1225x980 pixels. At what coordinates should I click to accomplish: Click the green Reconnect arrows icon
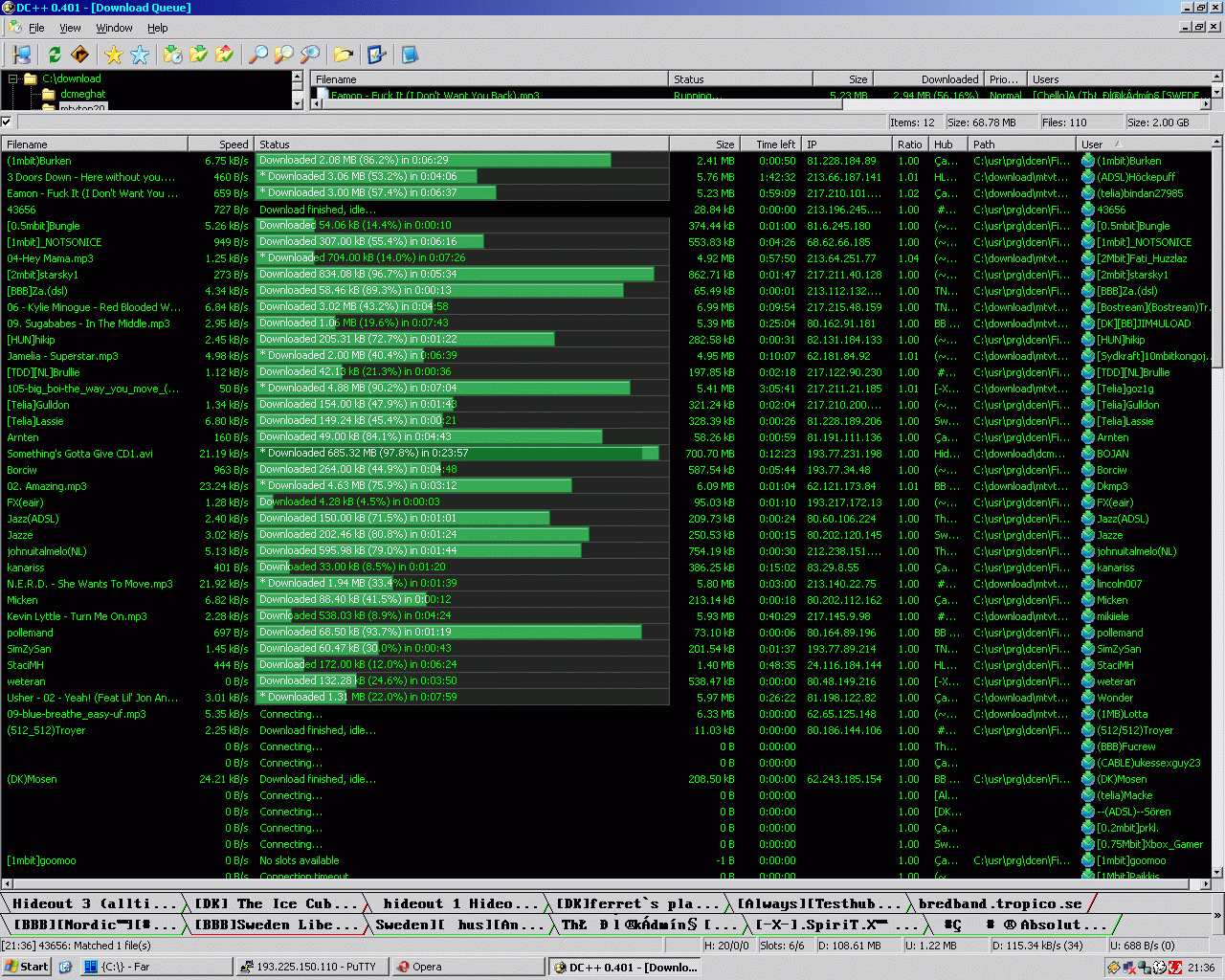pos(55,55)
